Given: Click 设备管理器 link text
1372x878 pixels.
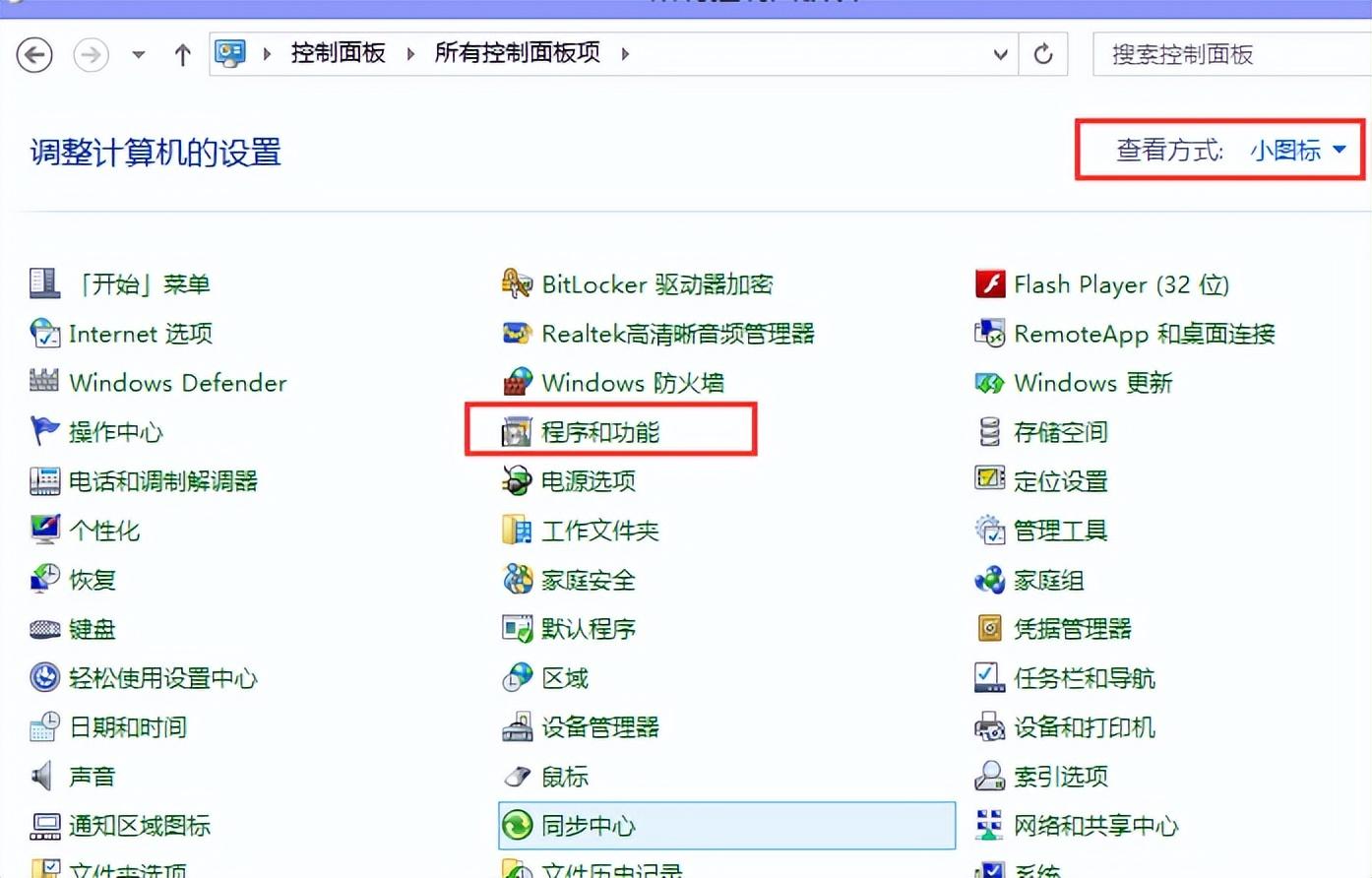Looking at the screenshot, I should coord(600,727).
